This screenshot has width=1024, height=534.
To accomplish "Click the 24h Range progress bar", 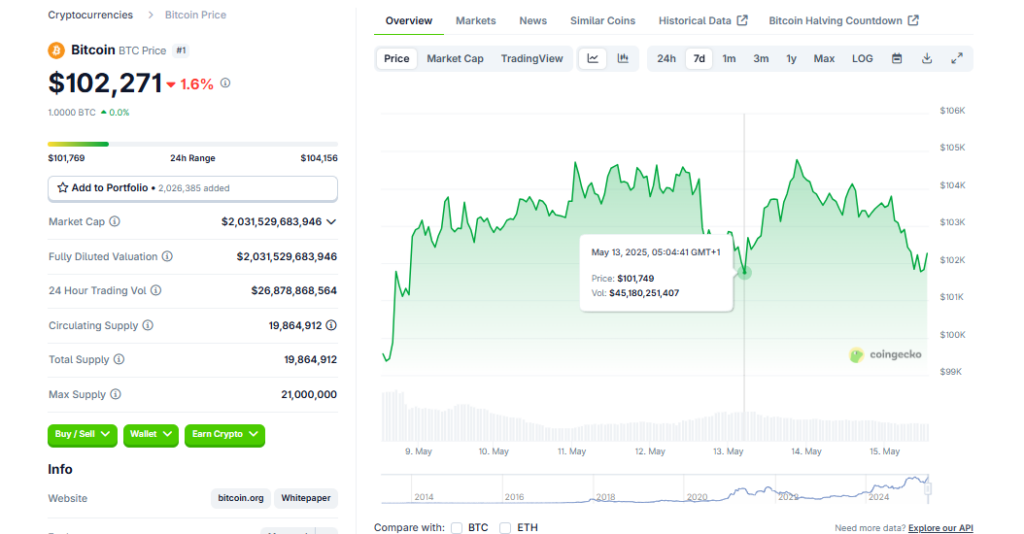I will click(x=193, y=144).
